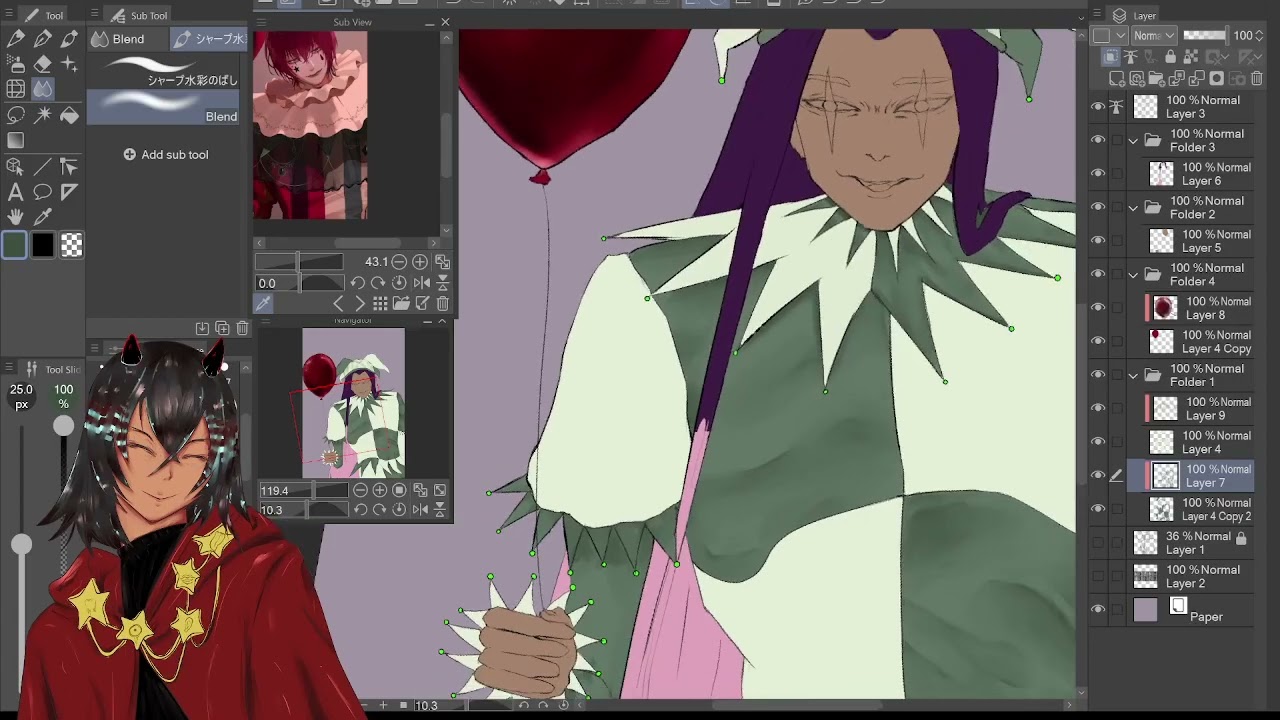This screenshot has width=1280, height=720.
Task: Switch to the Tool tab
Action: click(x=44, y=15)
